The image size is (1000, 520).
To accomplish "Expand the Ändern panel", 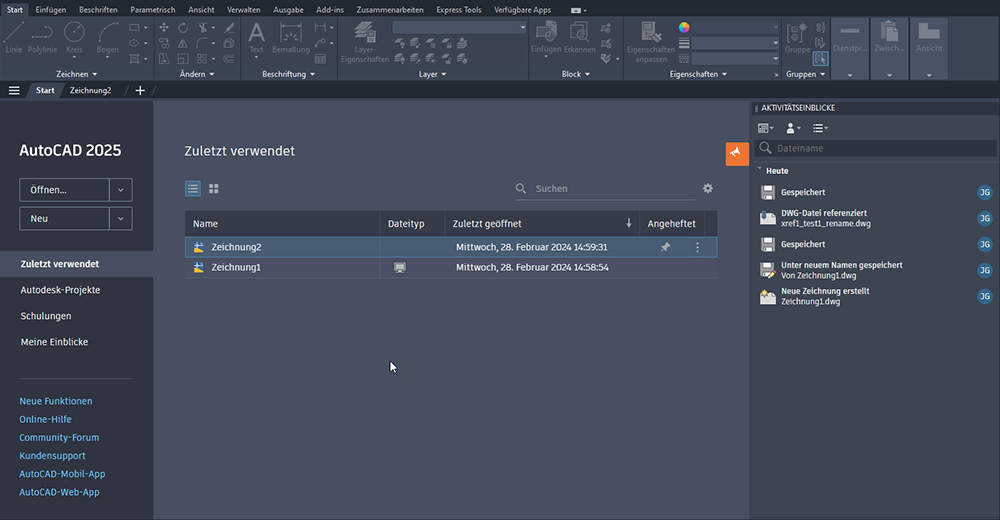I will pos(196,74).
